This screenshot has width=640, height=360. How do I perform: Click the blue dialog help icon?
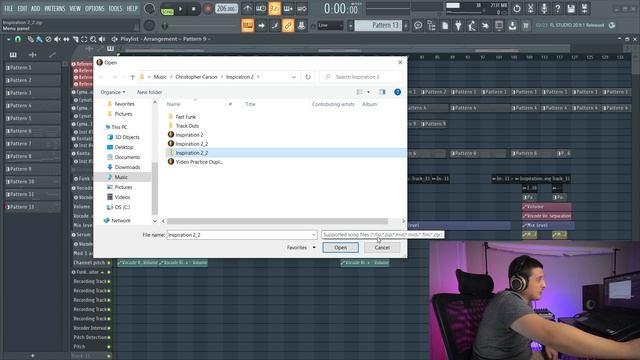398,92
